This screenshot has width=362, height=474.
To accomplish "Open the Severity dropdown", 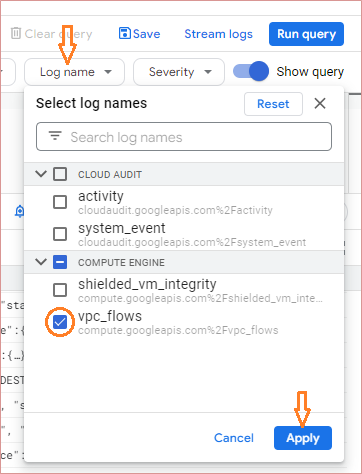I will coord(179,72).
